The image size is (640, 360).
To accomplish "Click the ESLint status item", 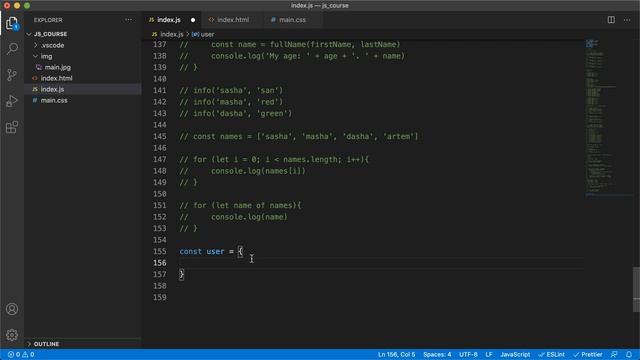I will 551,354.
